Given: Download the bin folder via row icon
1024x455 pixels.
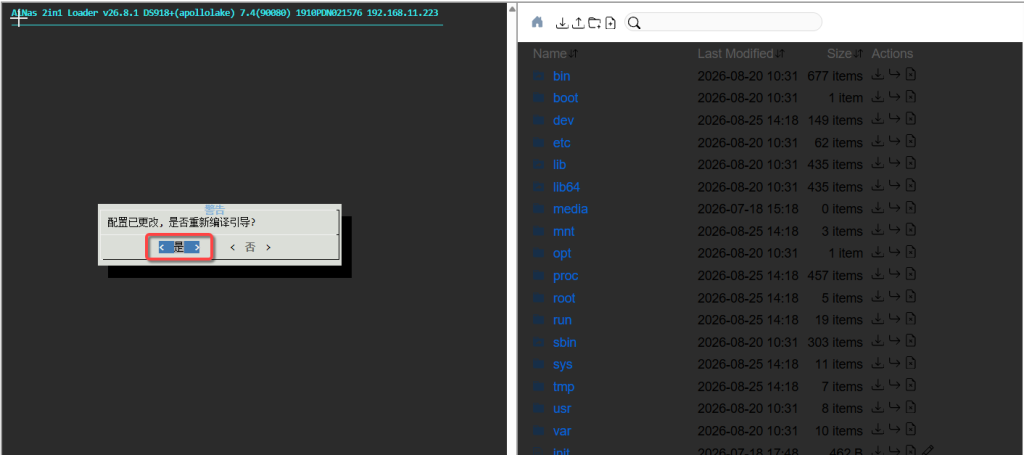Looking at the screenshot, I should 878,75.
